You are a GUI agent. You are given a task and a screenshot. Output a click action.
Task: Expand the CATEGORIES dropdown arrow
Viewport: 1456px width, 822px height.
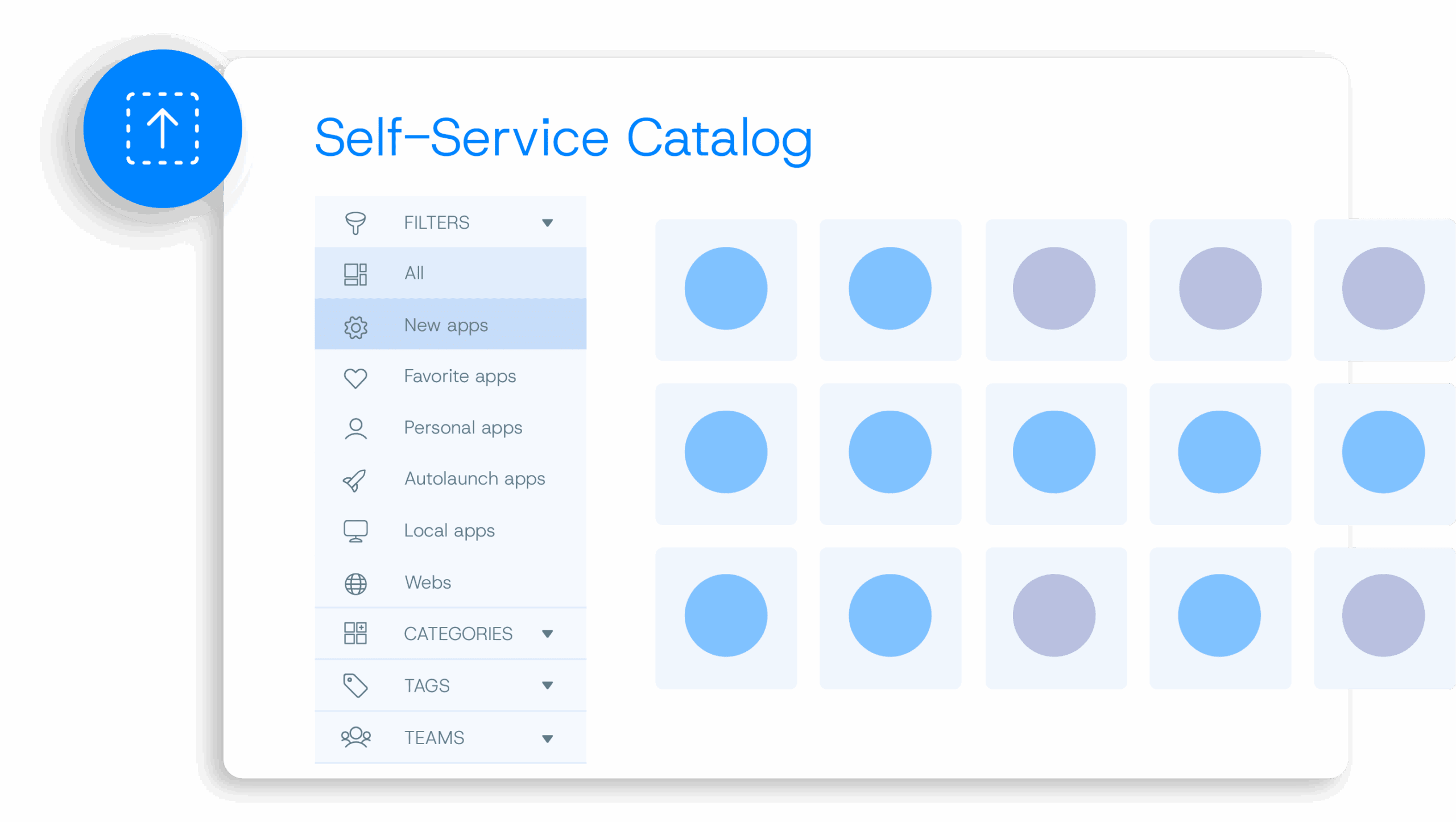click(547, 634)
